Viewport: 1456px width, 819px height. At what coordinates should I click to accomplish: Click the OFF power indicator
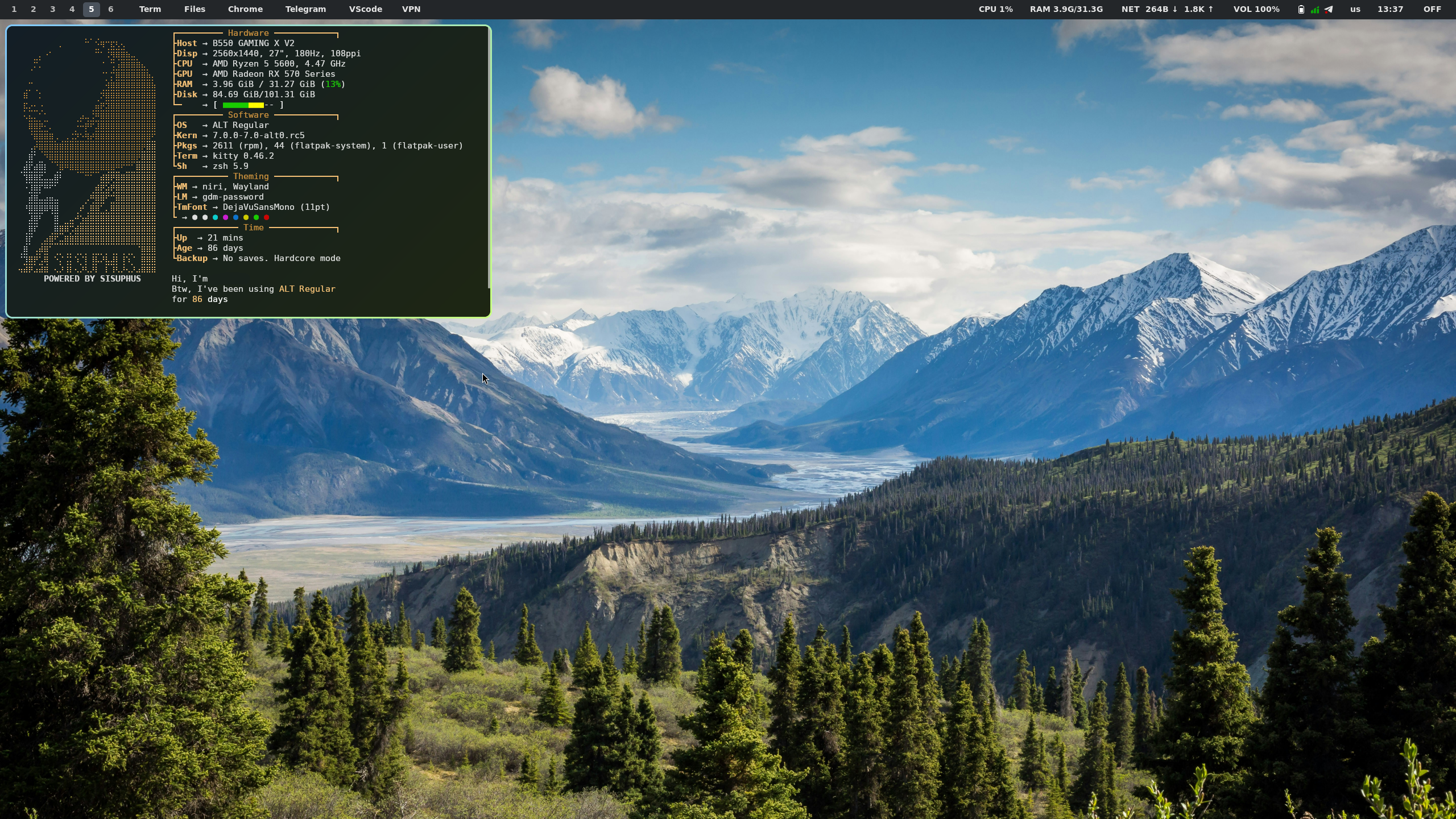(x=1432, y=9)
